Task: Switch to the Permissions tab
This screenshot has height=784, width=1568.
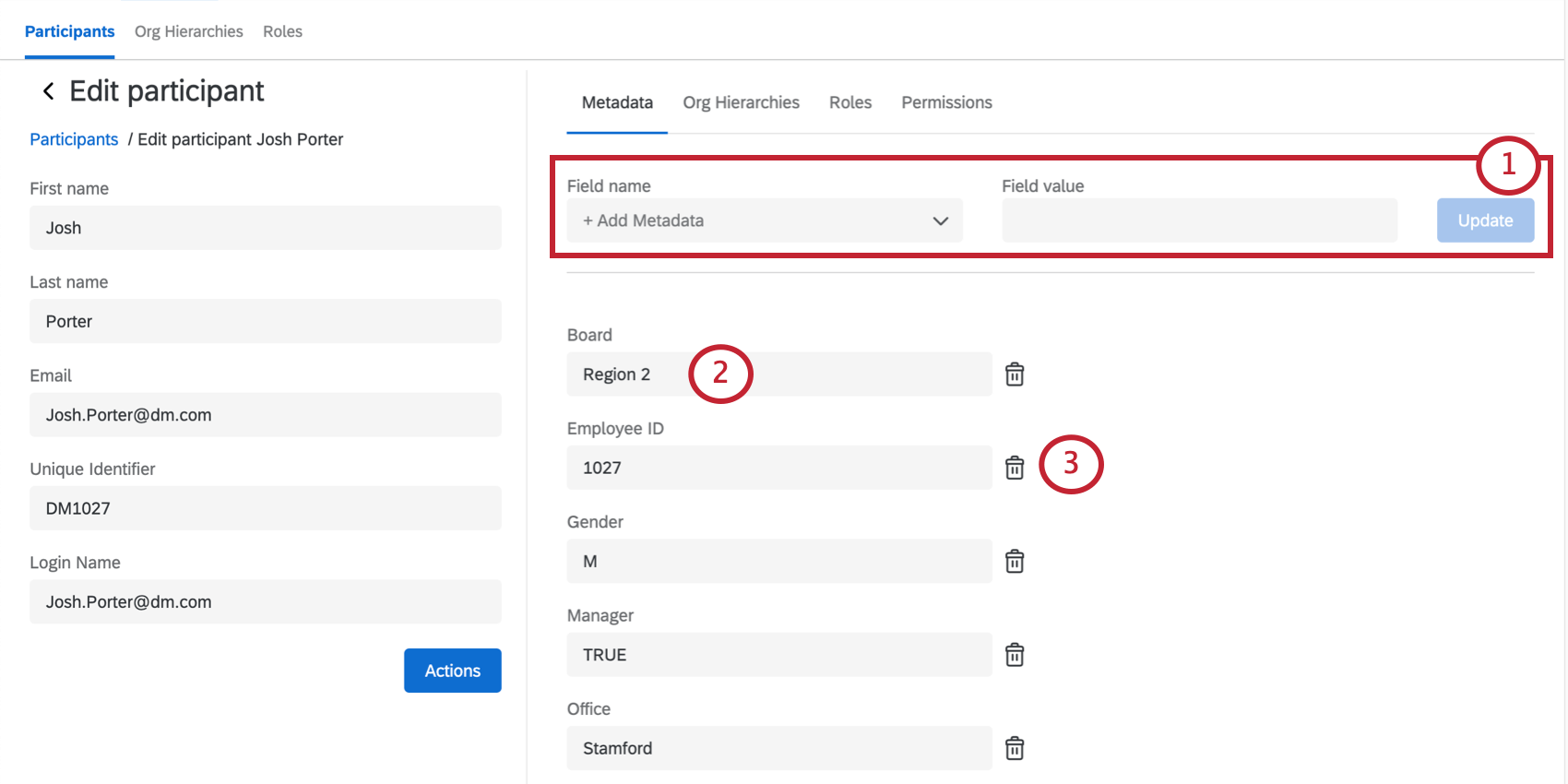Action: [946, 102]
